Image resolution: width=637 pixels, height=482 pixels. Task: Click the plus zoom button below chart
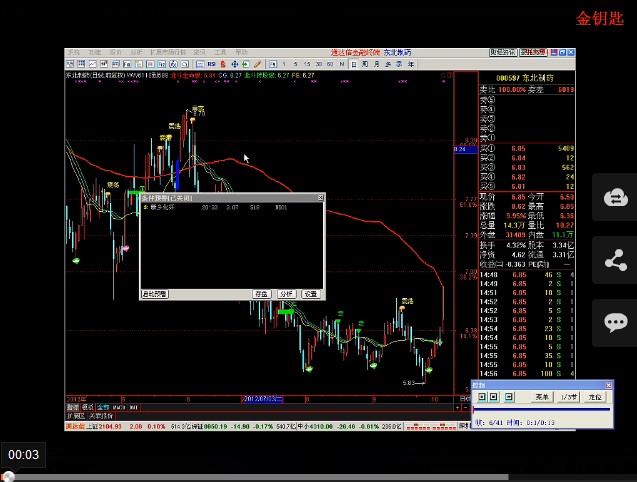click(x=458, y=408)
